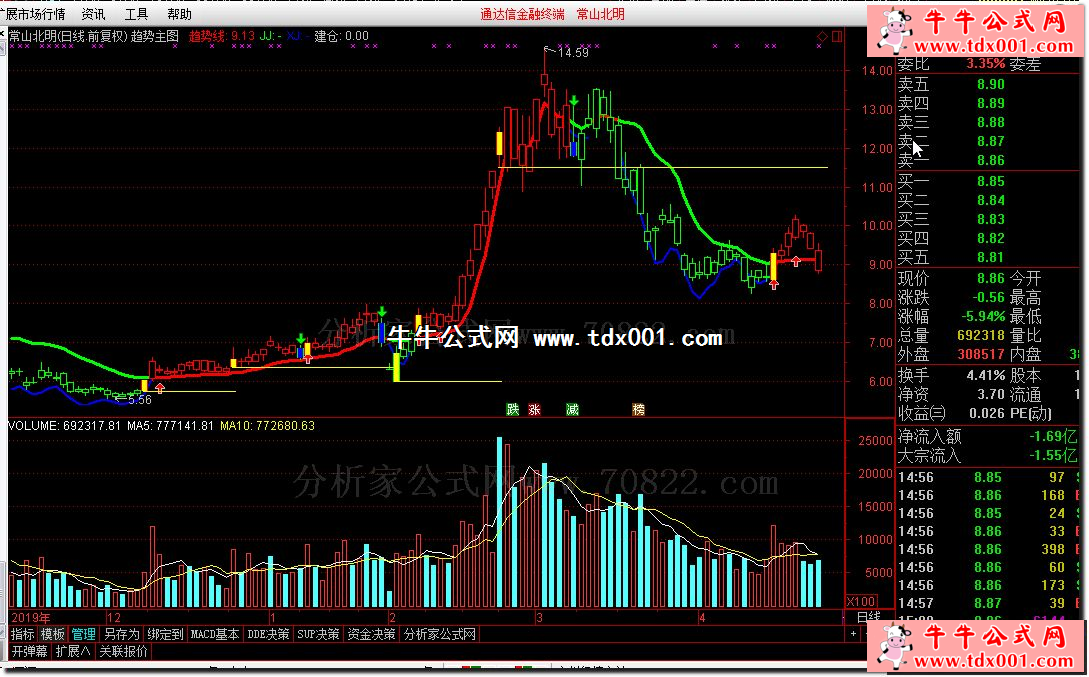Click the green 跌 badge under the chart

(x=513, y=409)
